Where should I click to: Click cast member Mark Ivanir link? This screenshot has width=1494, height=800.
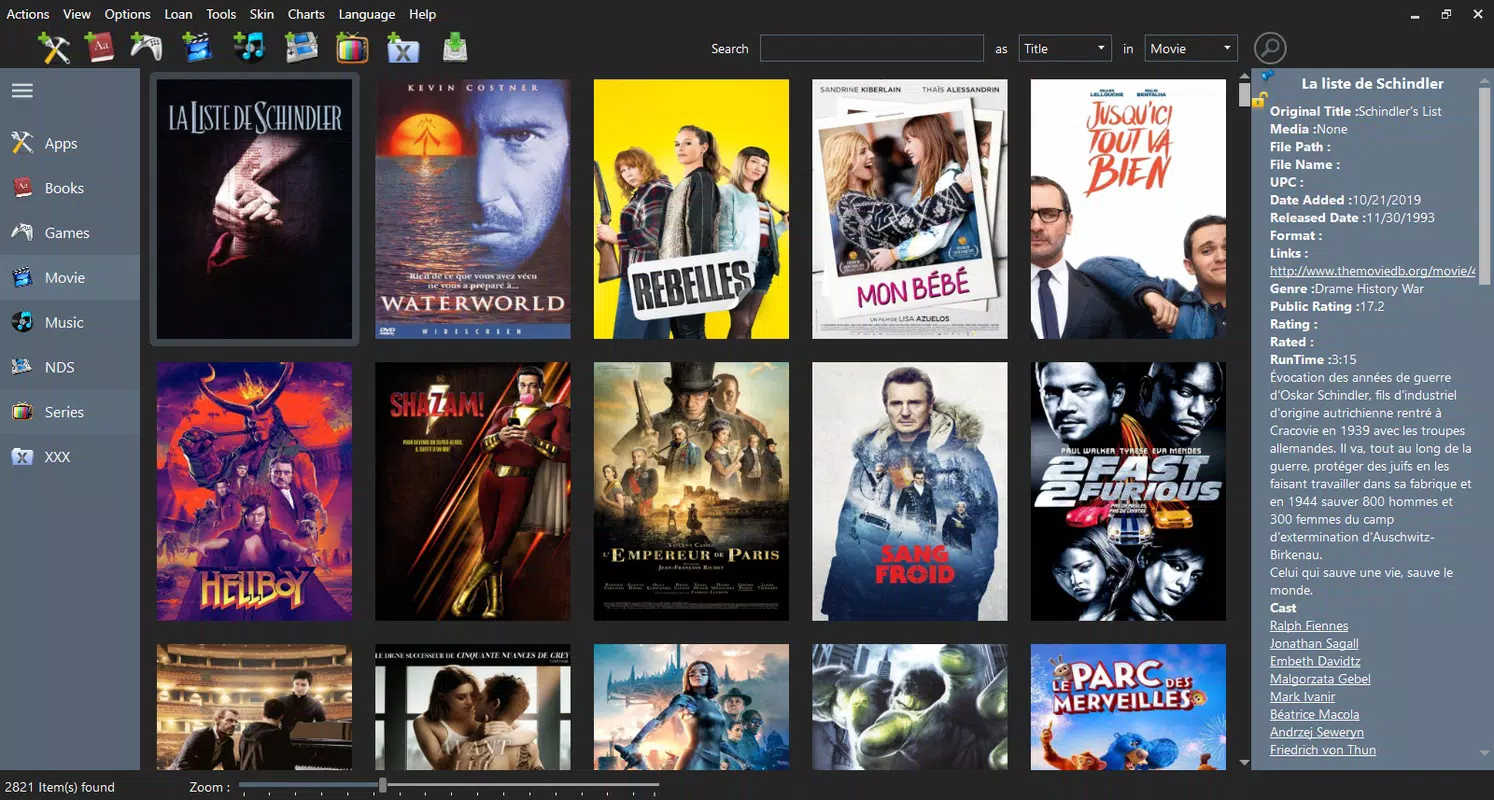coord(1303,697)
